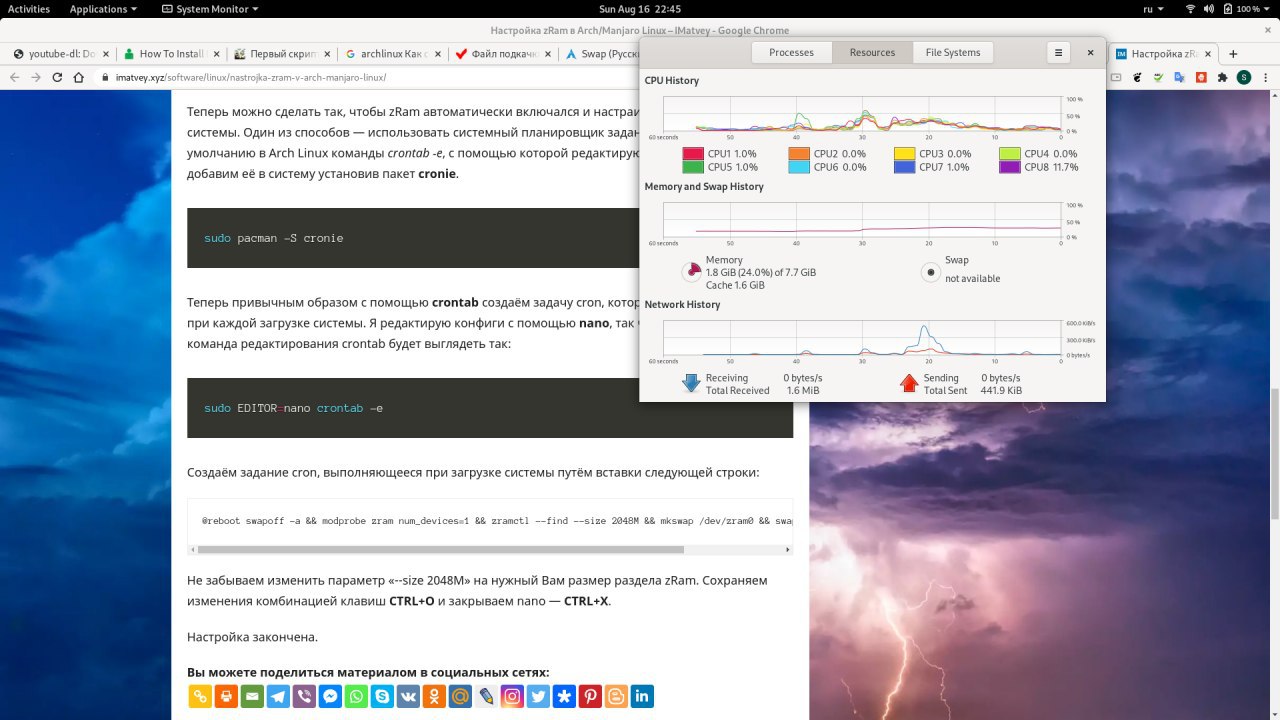
Task: Share via the LinkedIn icon
Action: [x=642, y=696]
